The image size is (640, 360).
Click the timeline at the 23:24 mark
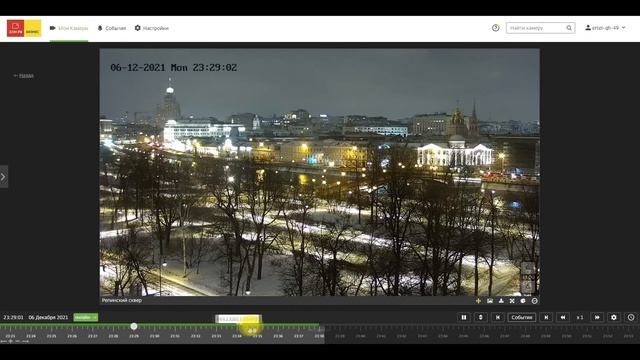point(31,336)
